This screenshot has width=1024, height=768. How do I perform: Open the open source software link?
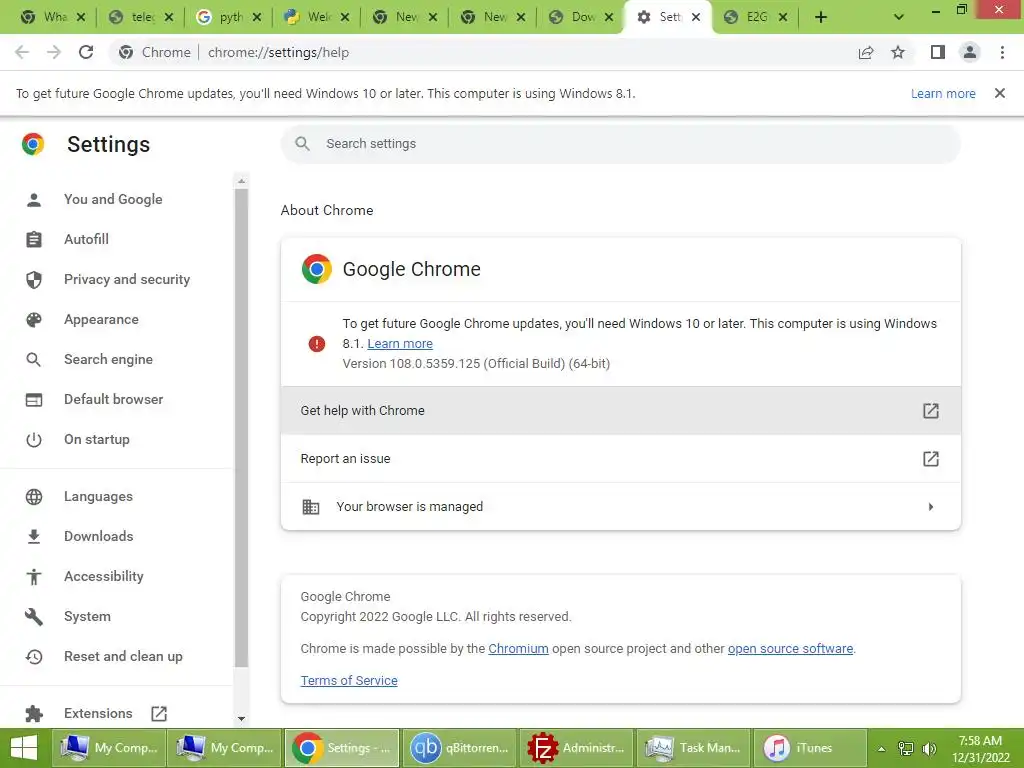pos(790,648)
